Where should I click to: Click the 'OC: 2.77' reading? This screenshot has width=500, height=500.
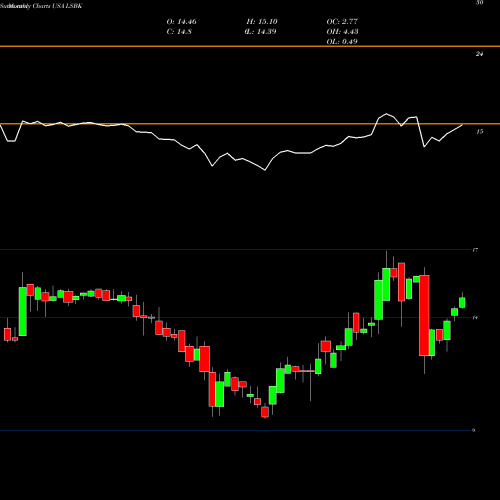[342, 22]
